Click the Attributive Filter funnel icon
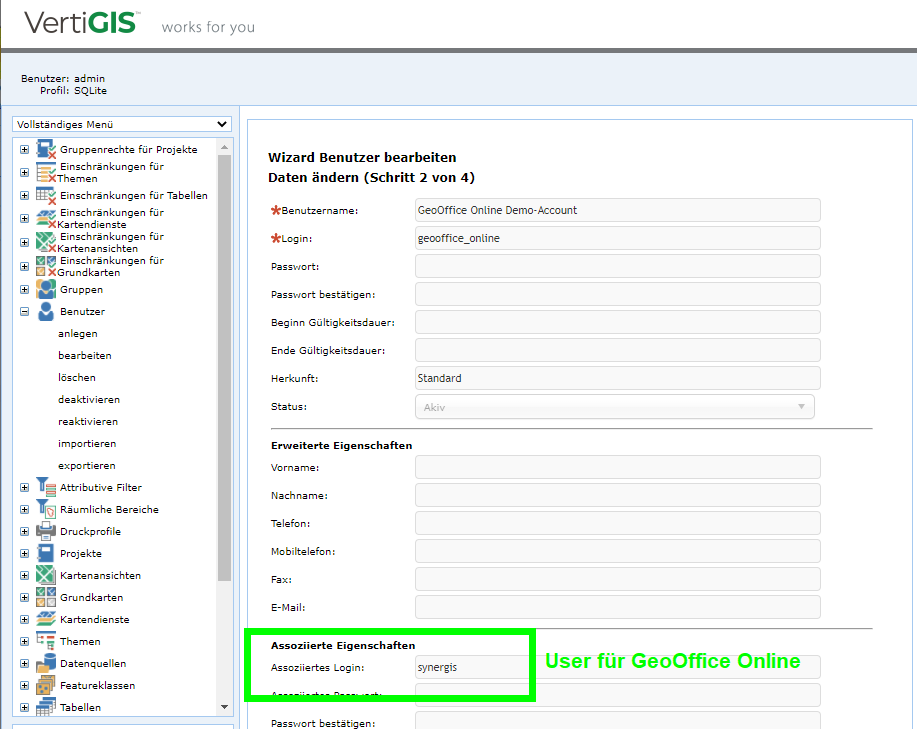917x729 pixels. (x=46, y=487)
